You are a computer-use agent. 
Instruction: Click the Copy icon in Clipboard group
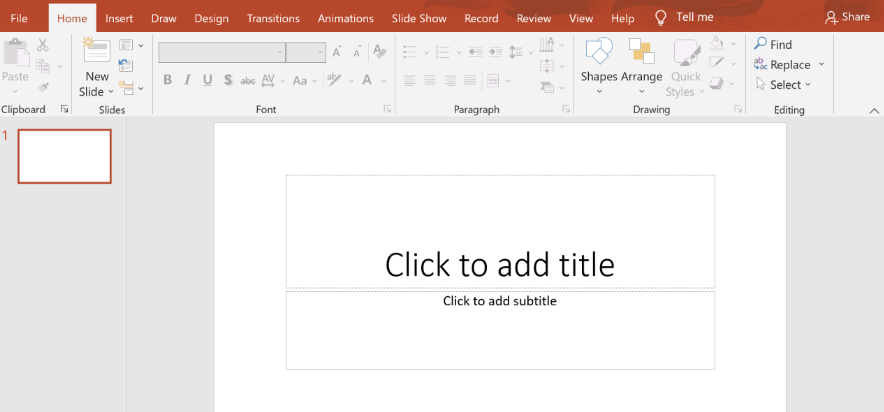[43, 66]
